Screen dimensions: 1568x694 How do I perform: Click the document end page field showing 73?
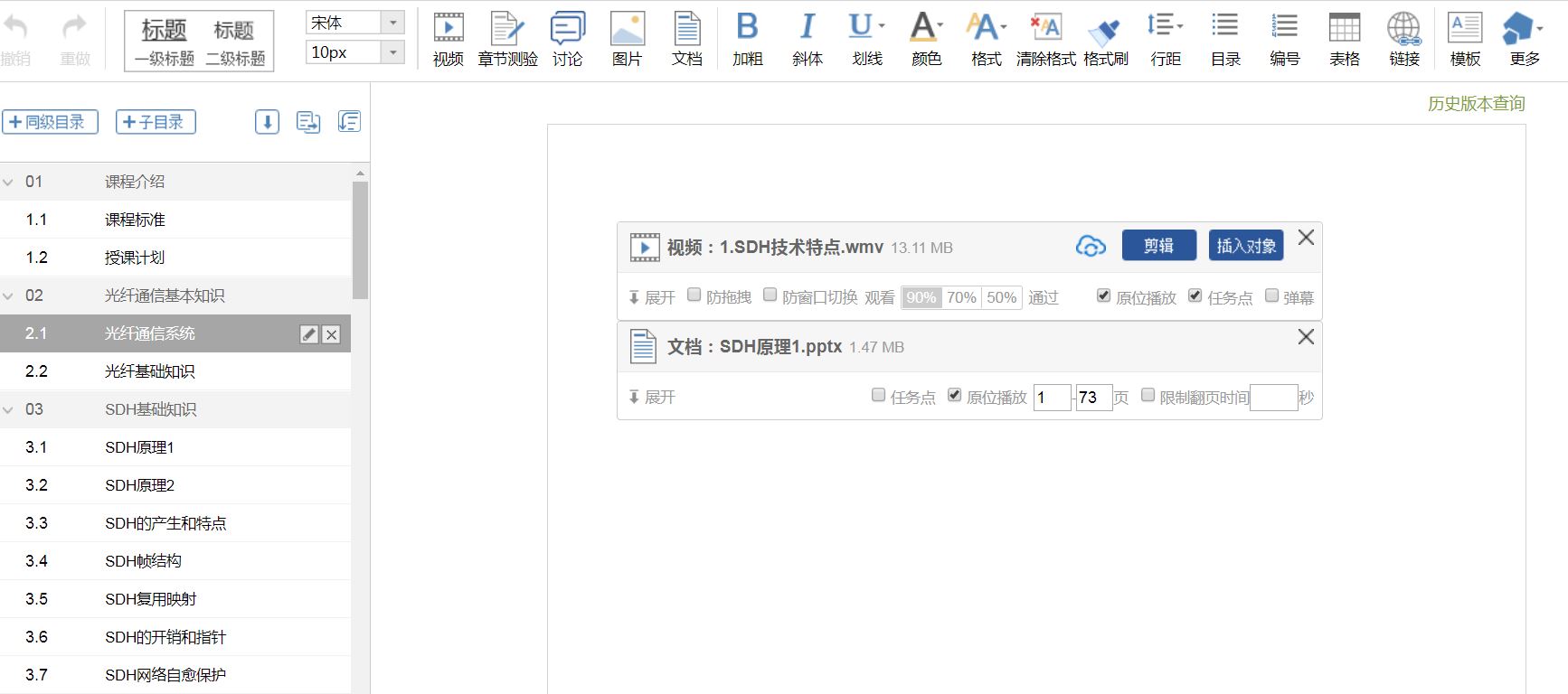[x=1093, y=398]
